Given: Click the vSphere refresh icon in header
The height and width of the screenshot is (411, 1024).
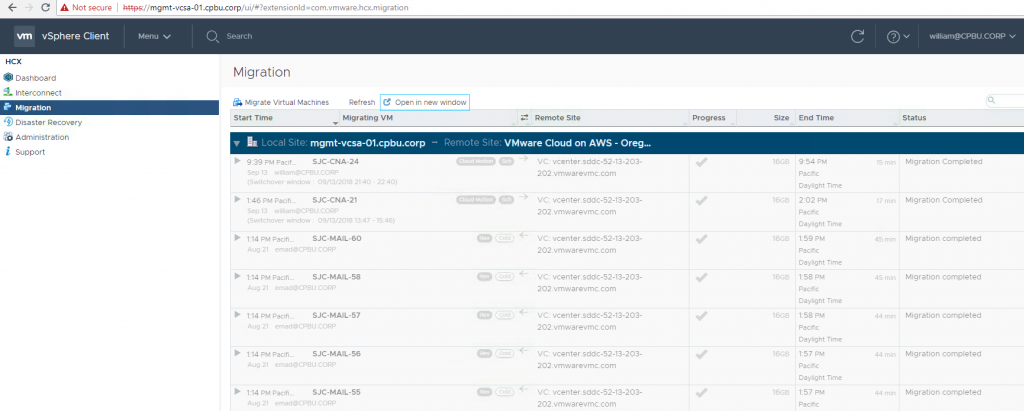Looking at the screenshot, I should point(857,36).
